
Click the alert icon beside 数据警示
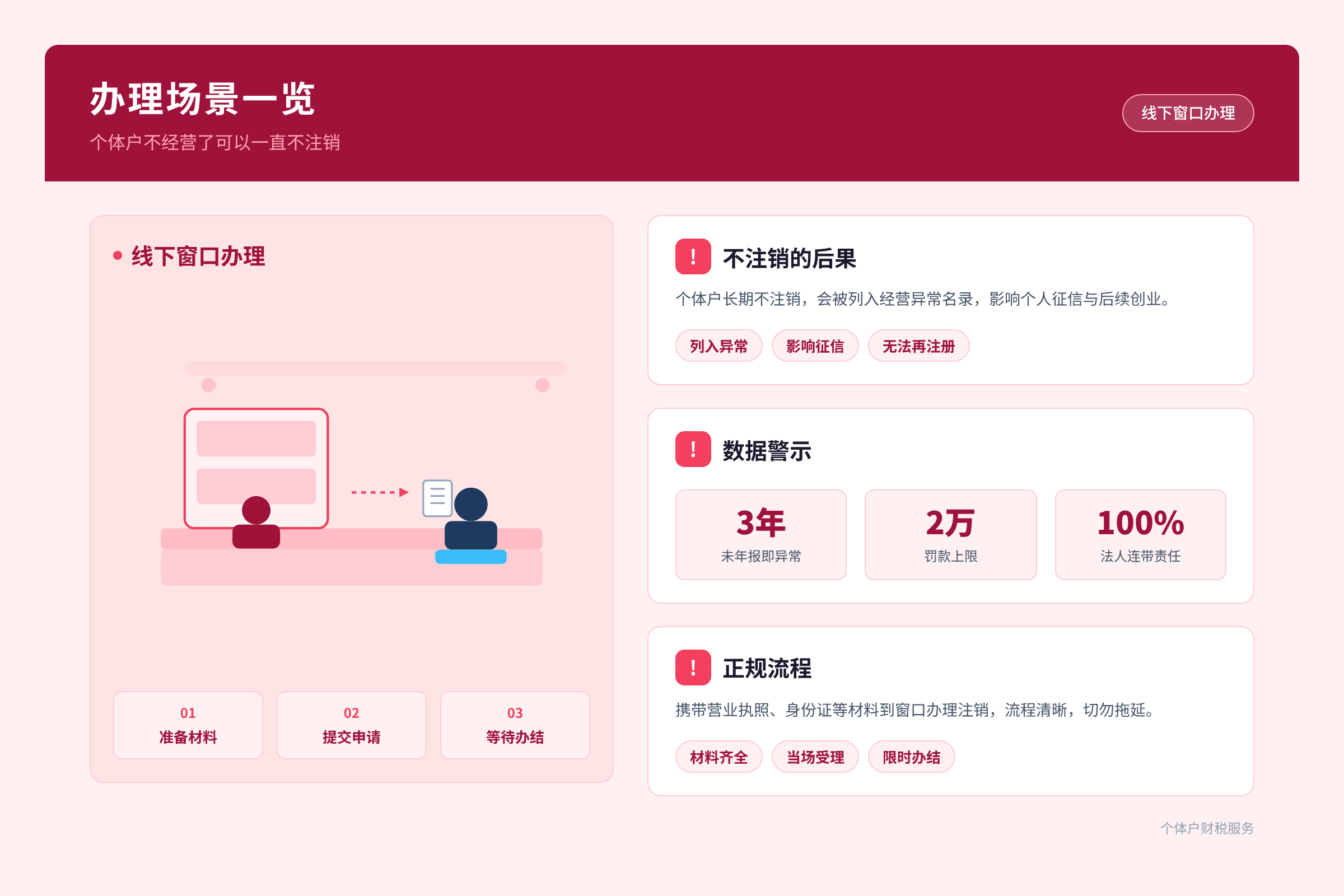(693, 449)
